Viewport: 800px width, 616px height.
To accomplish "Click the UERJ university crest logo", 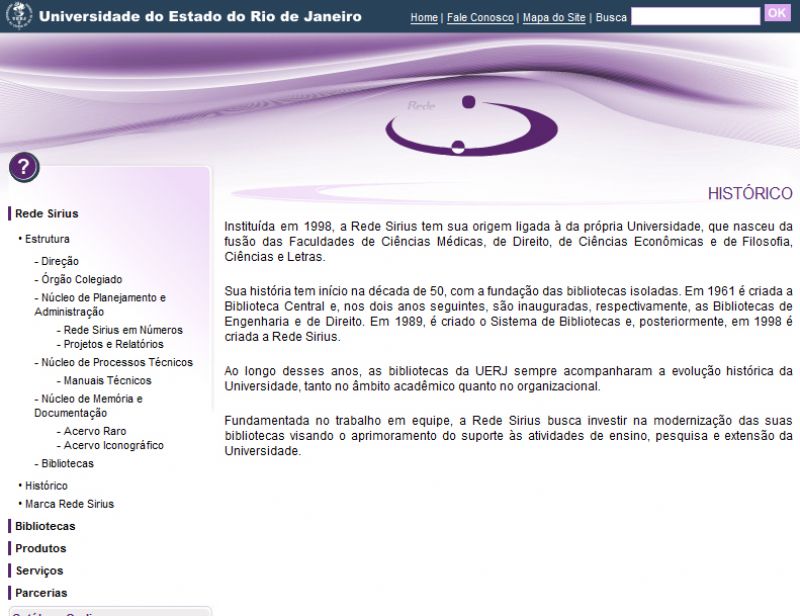I will pos(19,15).
